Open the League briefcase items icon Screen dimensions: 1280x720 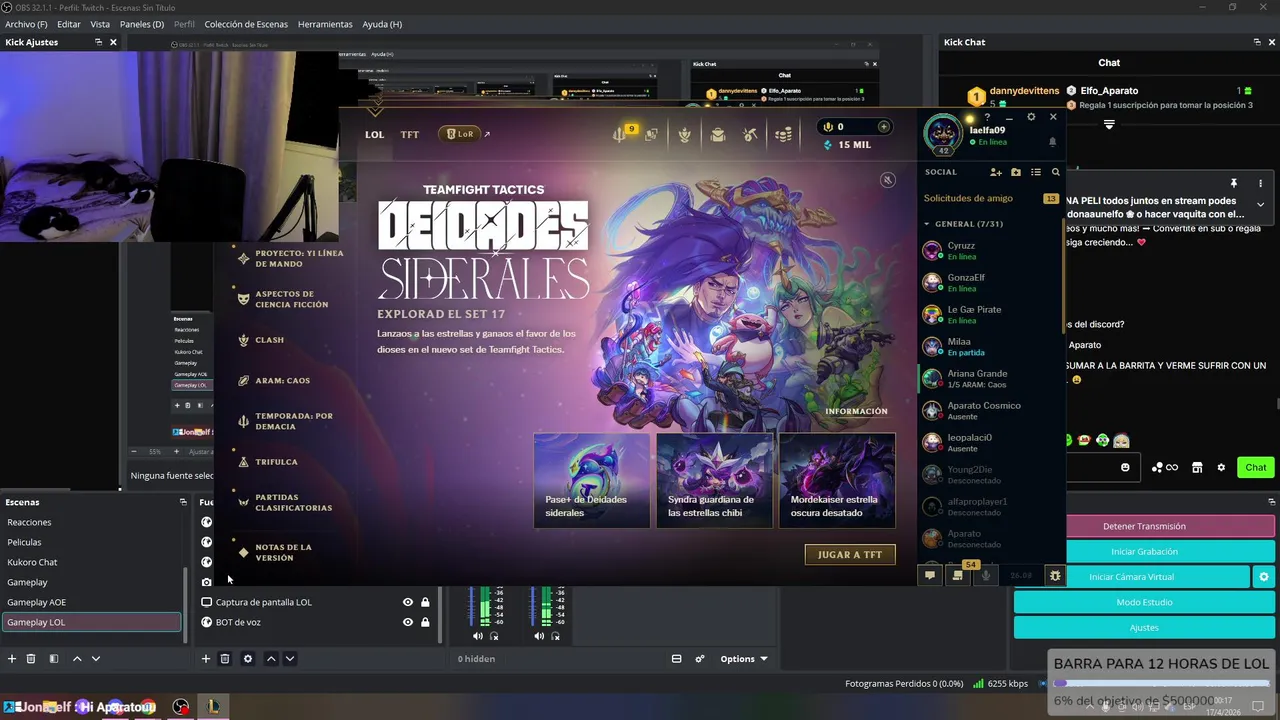coord(717,134)
